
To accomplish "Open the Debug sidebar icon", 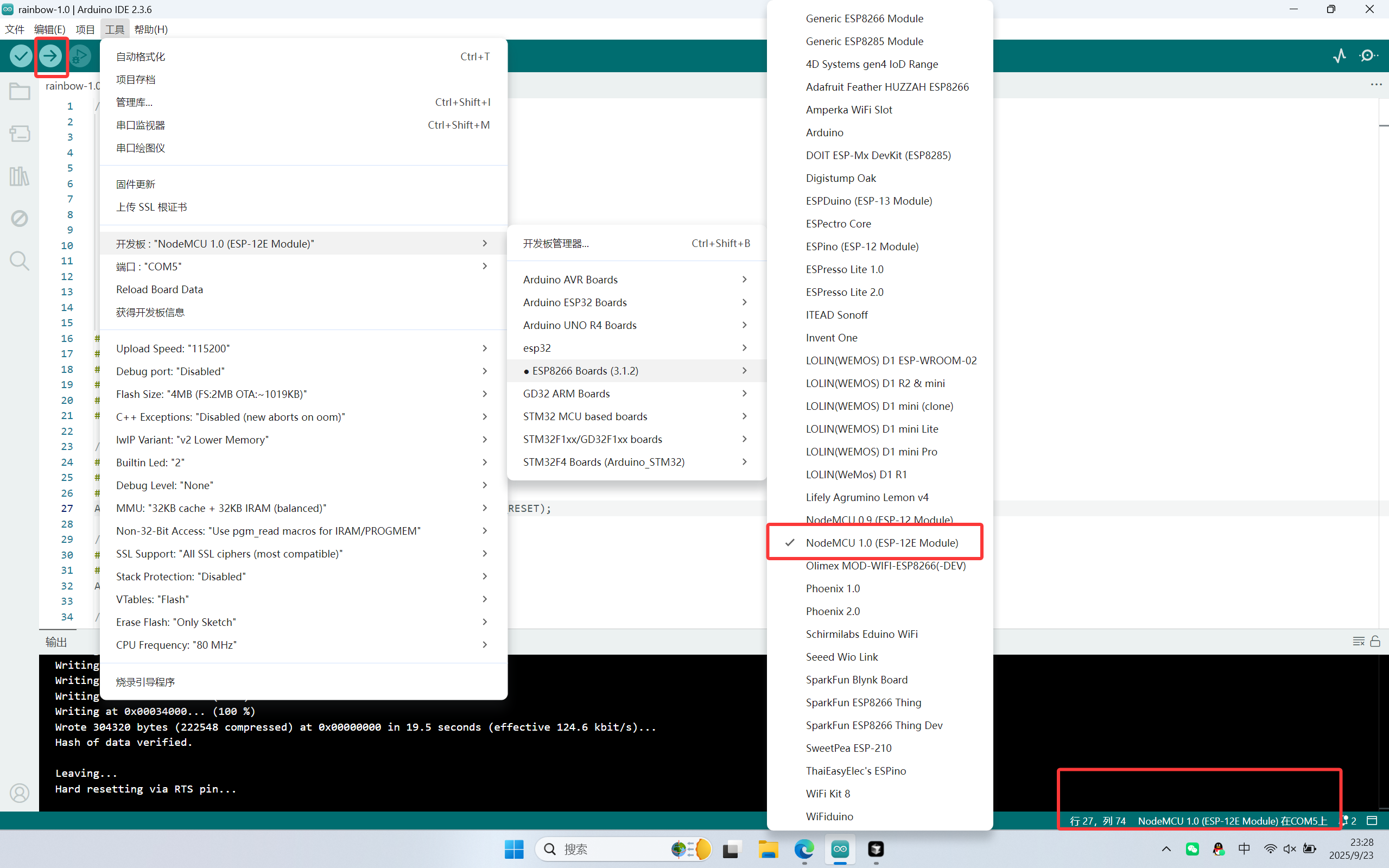I will [x=20, y=218].
